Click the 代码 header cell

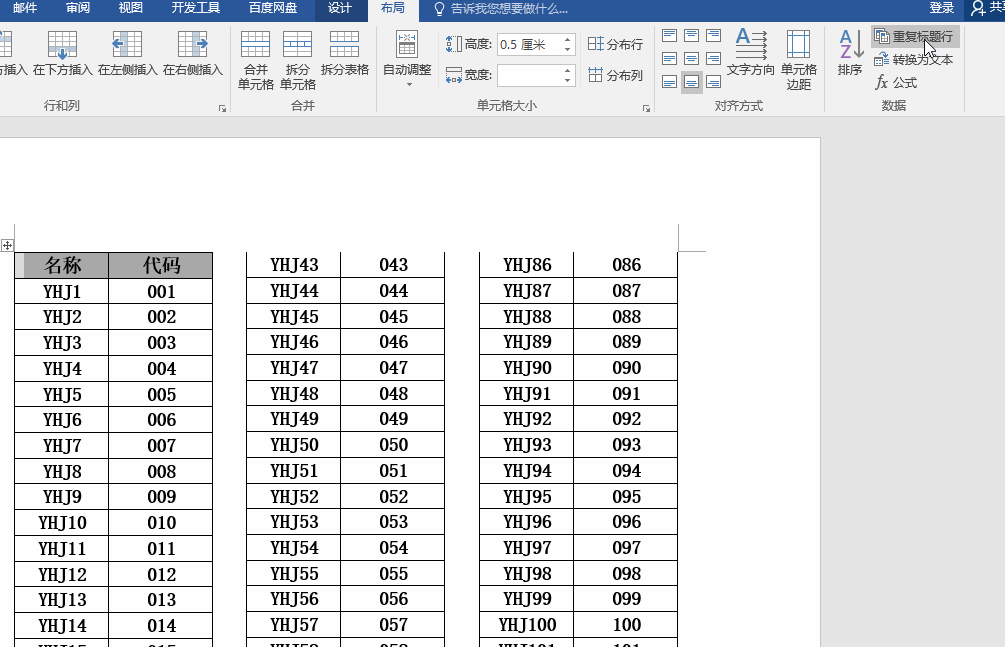(161, 265)
